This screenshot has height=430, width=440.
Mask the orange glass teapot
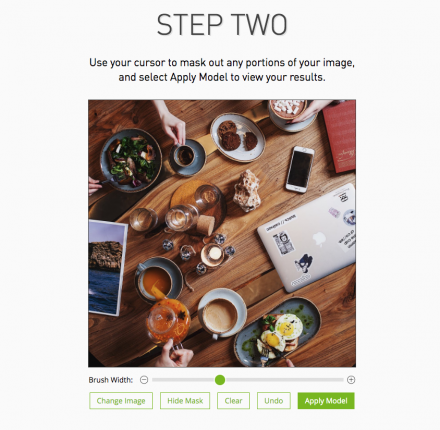pos(168,322)
